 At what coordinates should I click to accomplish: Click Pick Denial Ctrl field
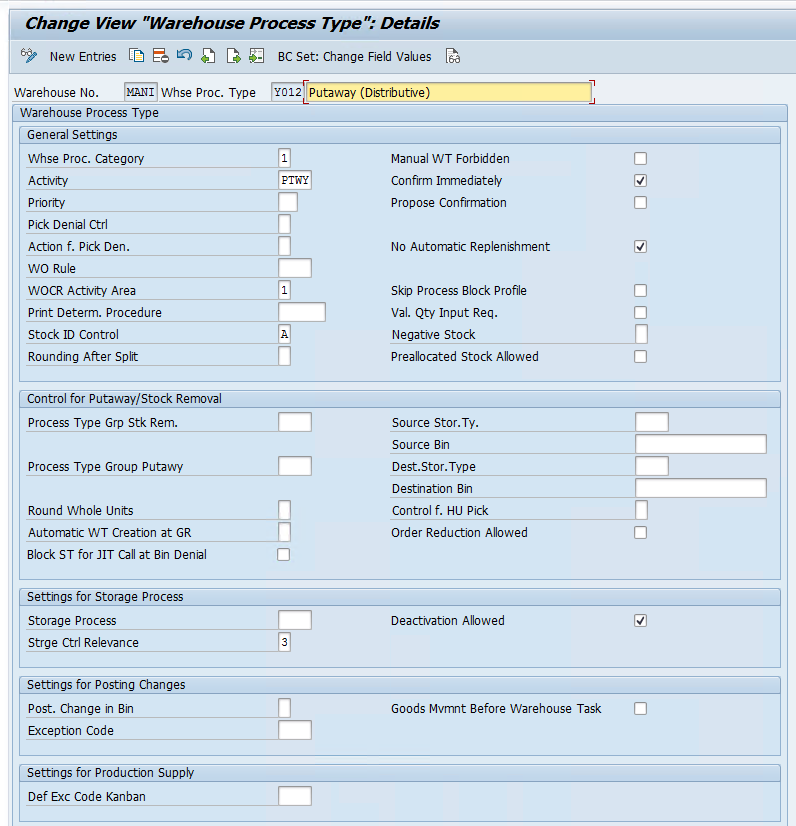(x=284, y=224)
